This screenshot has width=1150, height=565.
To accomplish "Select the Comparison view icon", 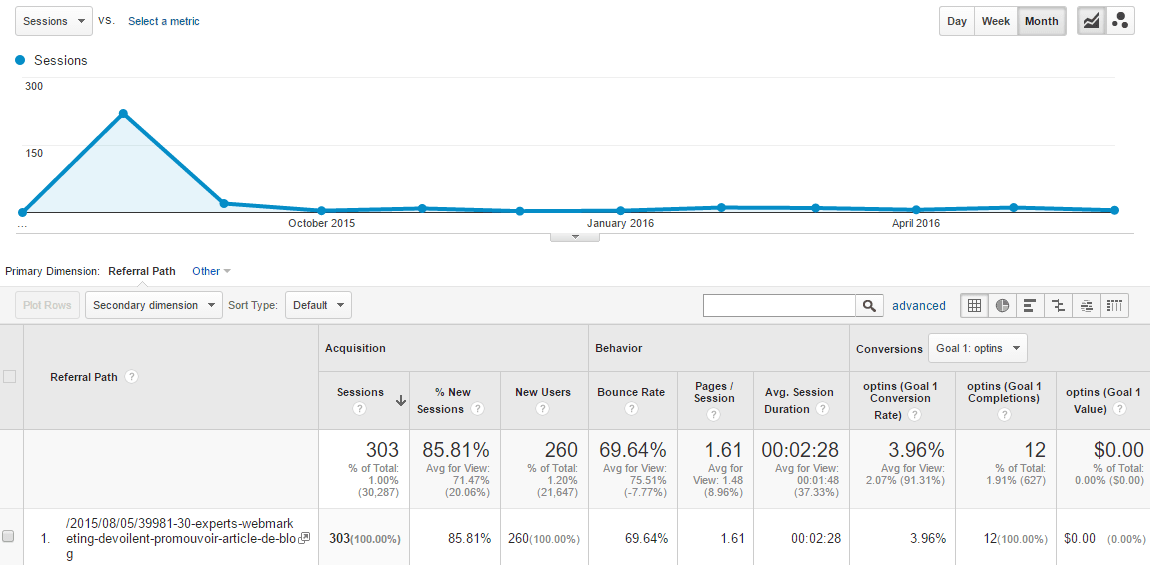I will 1058,305.
